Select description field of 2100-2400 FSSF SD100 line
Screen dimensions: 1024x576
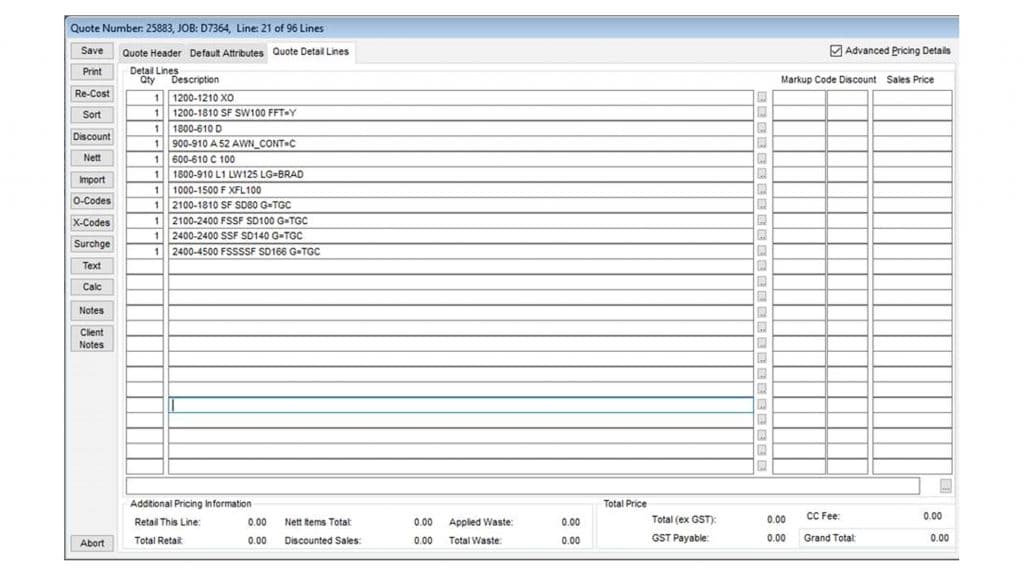tap(460, 221)
